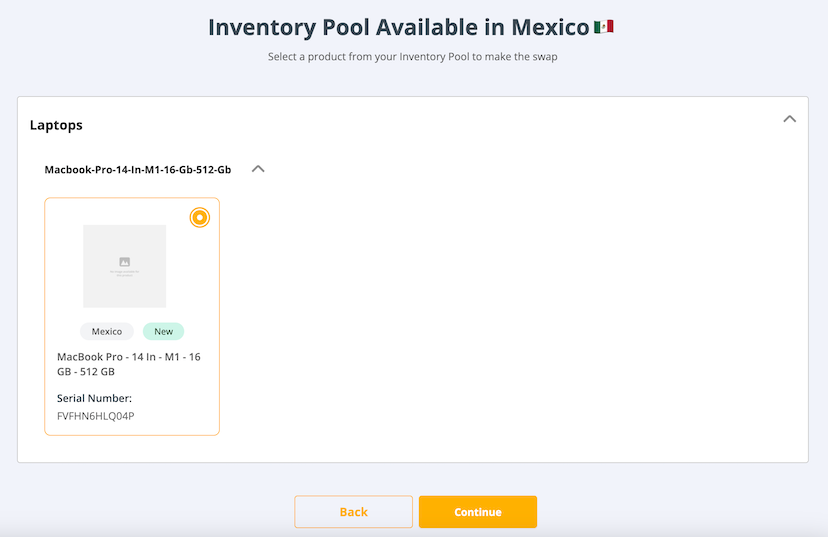Viewport: 828px width, 537px height.
Task: Select the MacBook Pro product card
Action: point(131,380)
